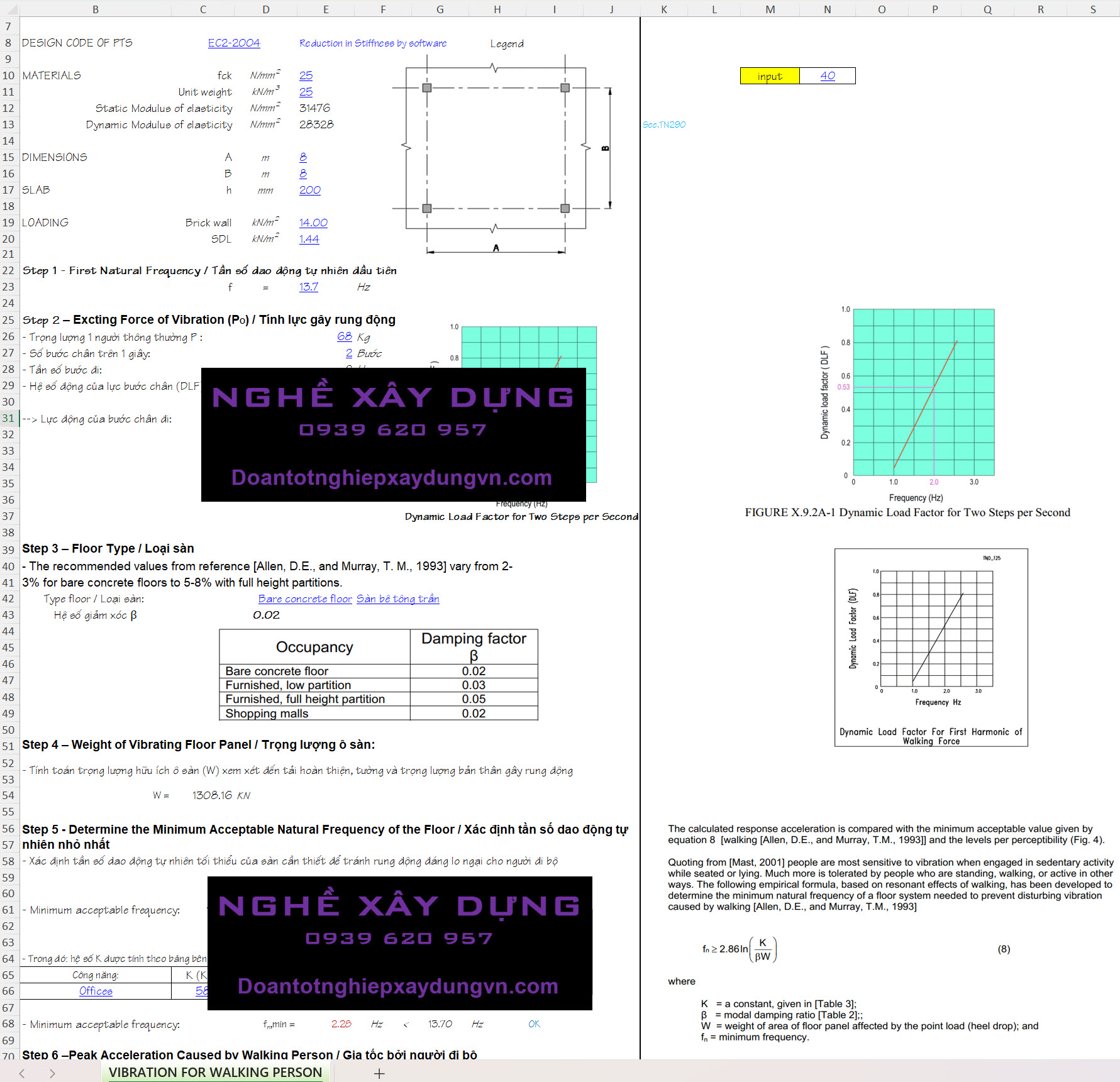This screenshot has height=1082, width=1120.
Task: Select column S header
Action: (1093, 9)
